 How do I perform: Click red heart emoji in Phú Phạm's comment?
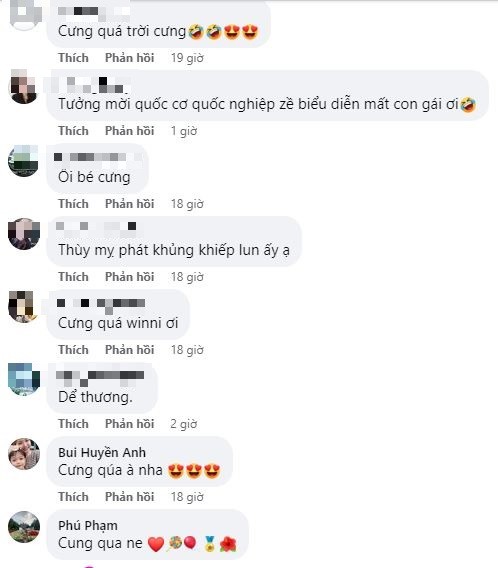(156, 544)
